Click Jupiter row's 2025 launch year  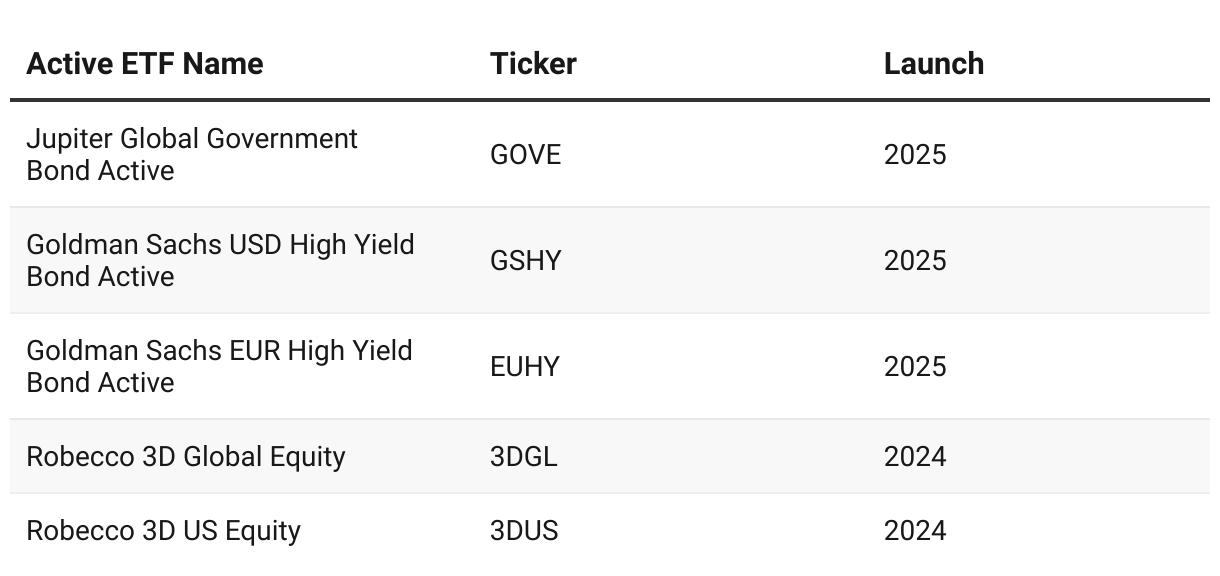point(915,155)
